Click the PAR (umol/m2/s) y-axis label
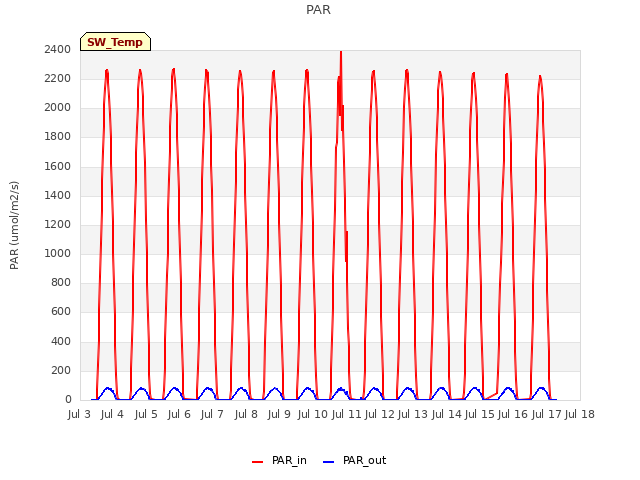 14,225
